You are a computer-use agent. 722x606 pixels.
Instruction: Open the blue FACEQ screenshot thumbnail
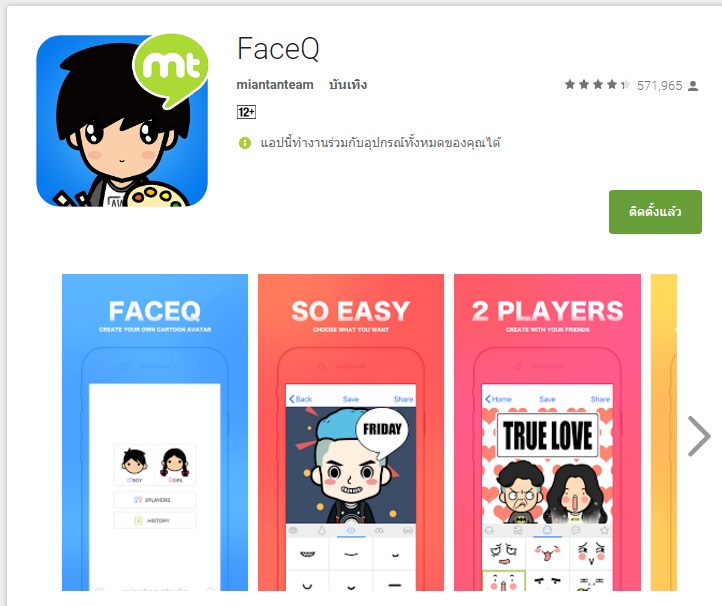click(155, 432)
